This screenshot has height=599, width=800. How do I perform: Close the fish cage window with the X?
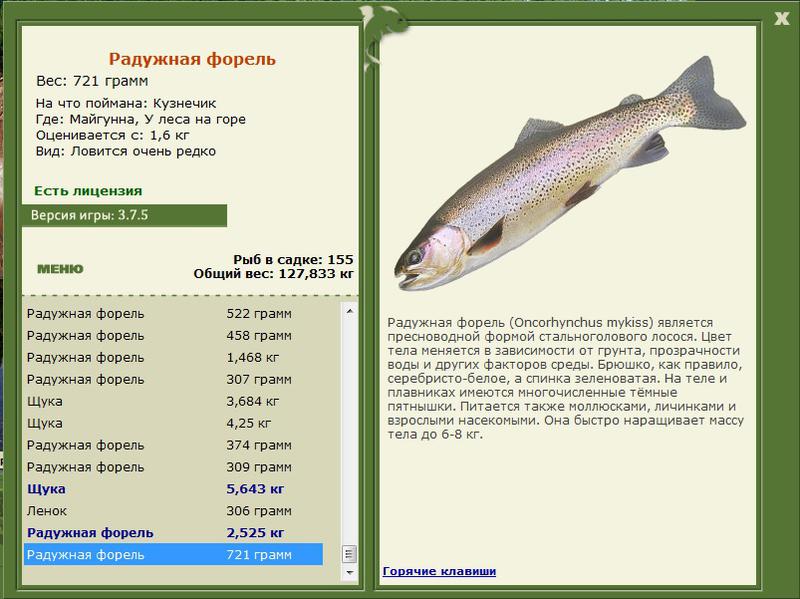pyautogui.click(x=781, y=19)
